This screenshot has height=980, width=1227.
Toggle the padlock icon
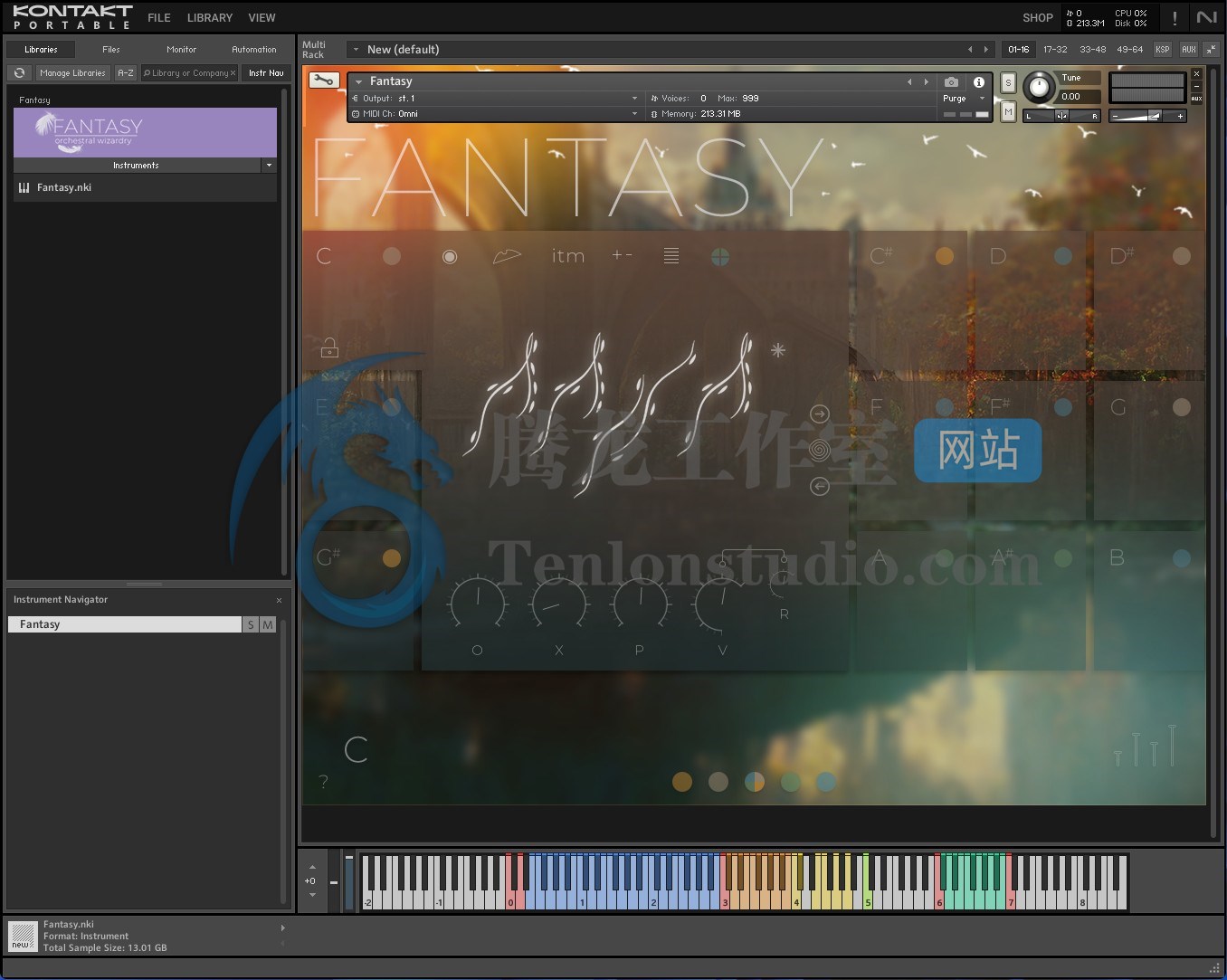329,347
